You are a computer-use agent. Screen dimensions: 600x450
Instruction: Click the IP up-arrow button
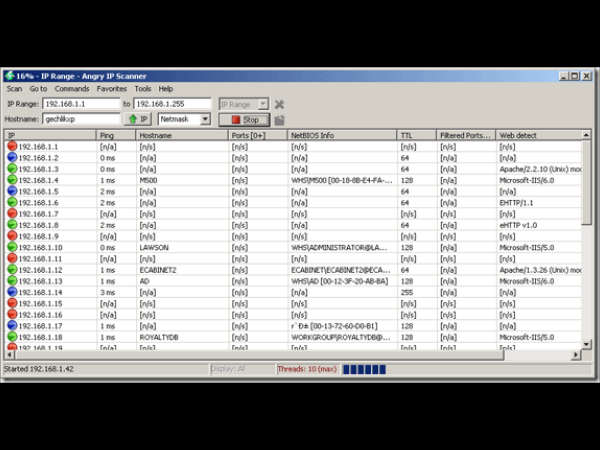[x=138, y=119]
